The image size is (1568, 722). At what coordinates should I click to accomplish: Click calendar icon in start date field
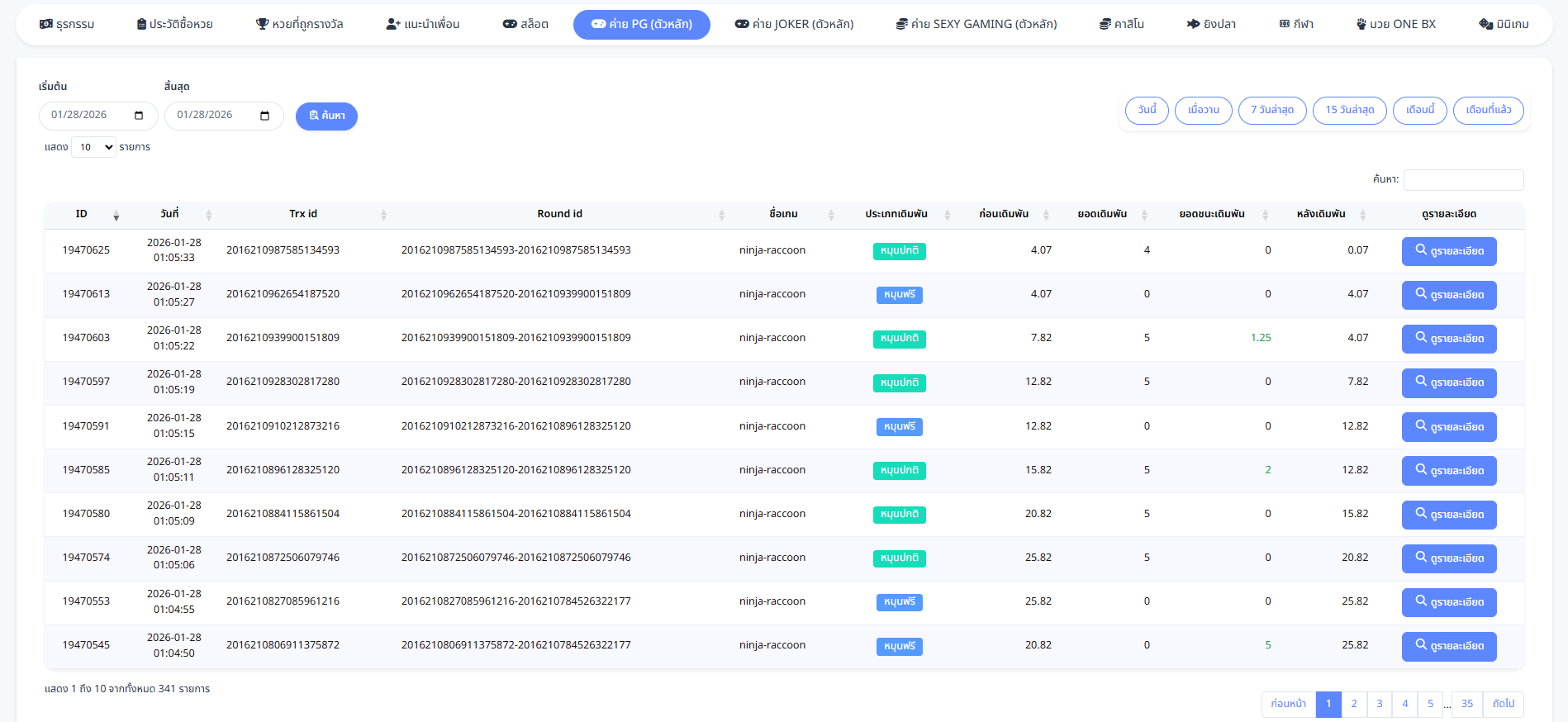(139, 116)
